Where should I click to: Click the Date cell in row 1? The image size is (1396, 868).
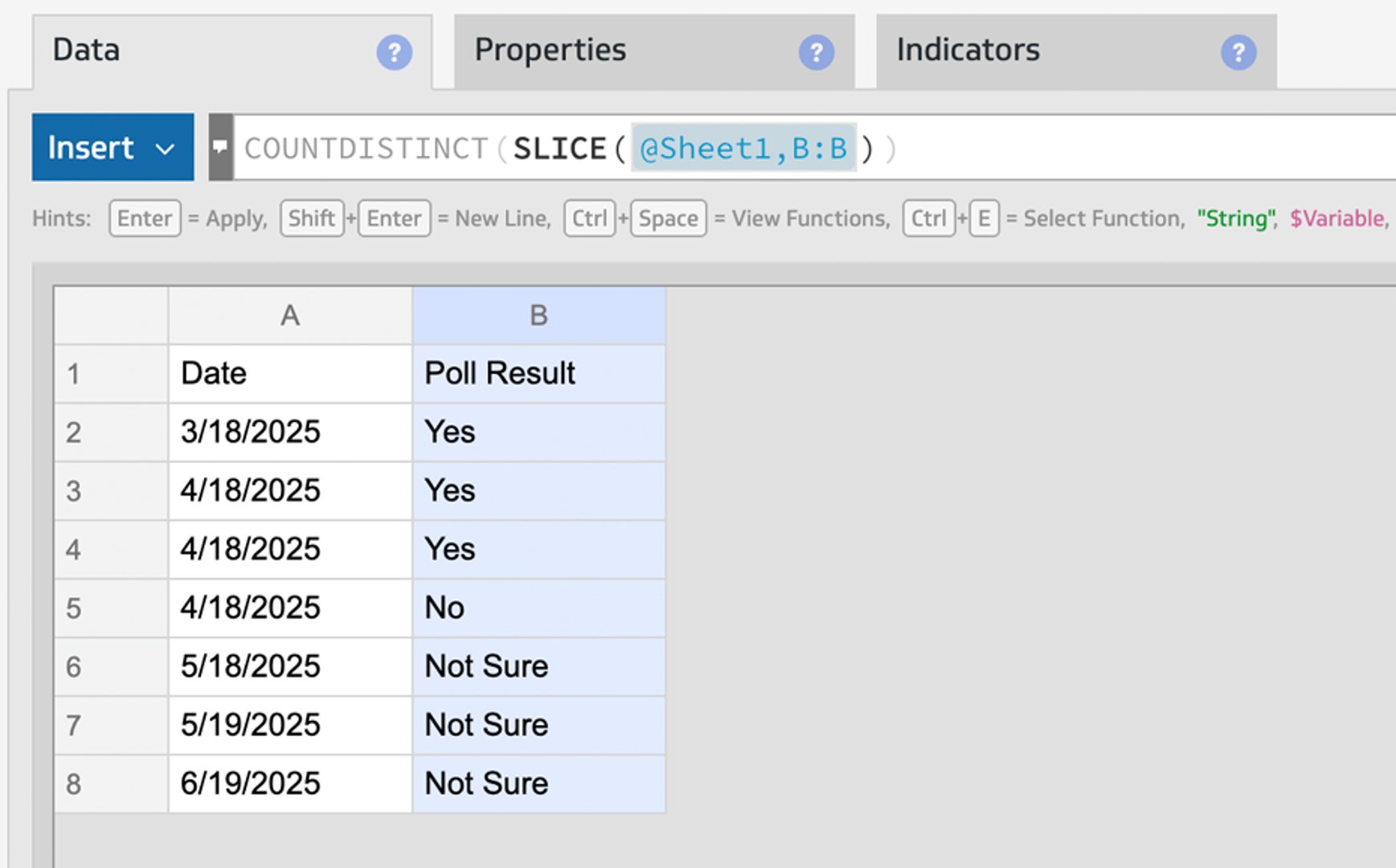pyautogui.click(x=289, y=374)
